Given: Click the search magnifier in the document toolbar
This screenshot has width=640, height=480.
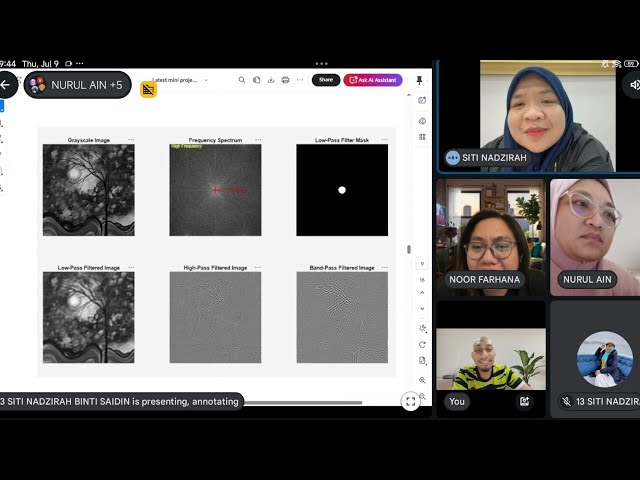Looking at the screenshot, I should point(242,80).
